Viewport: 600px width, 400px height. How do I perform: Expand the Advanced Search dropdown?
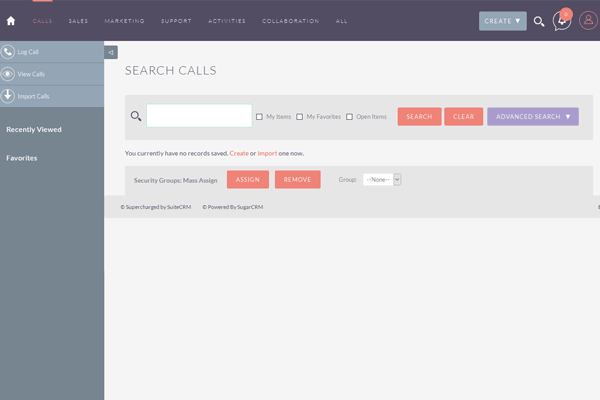(x=532, y=117)
